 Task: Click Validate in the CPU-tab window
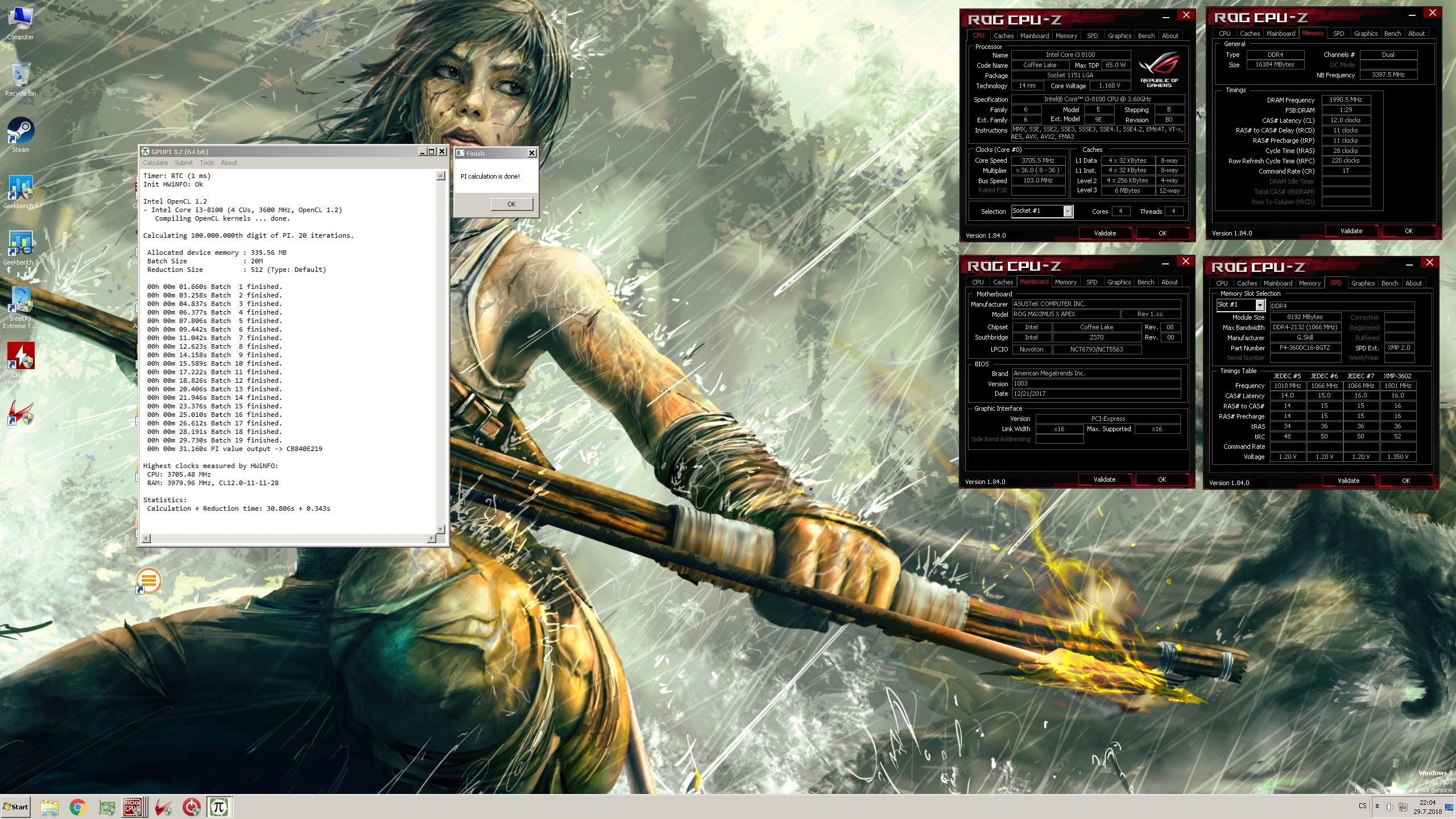click(1105, 233)
